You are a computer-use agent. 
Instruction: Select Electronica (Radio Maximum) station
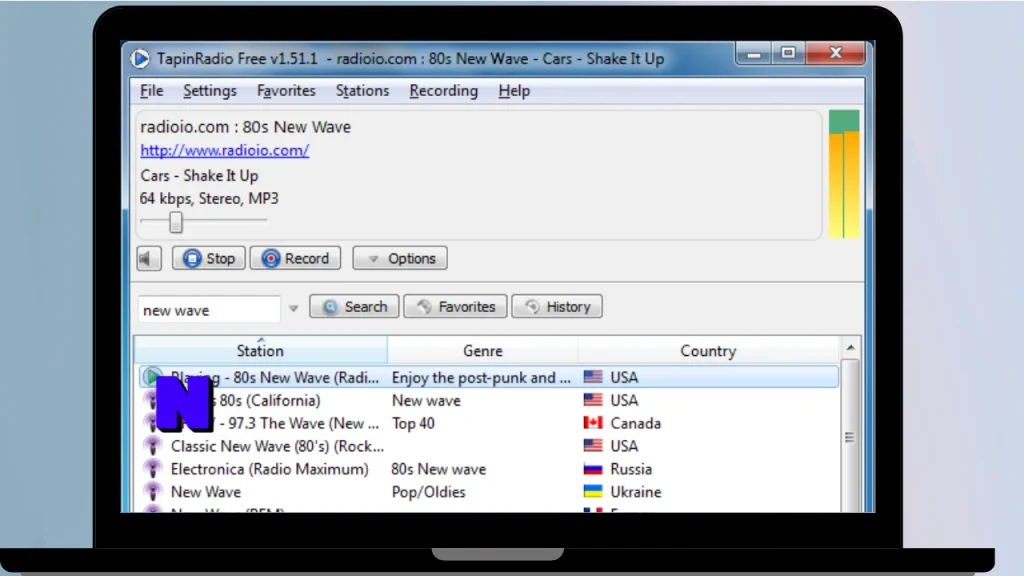point(488,469)
